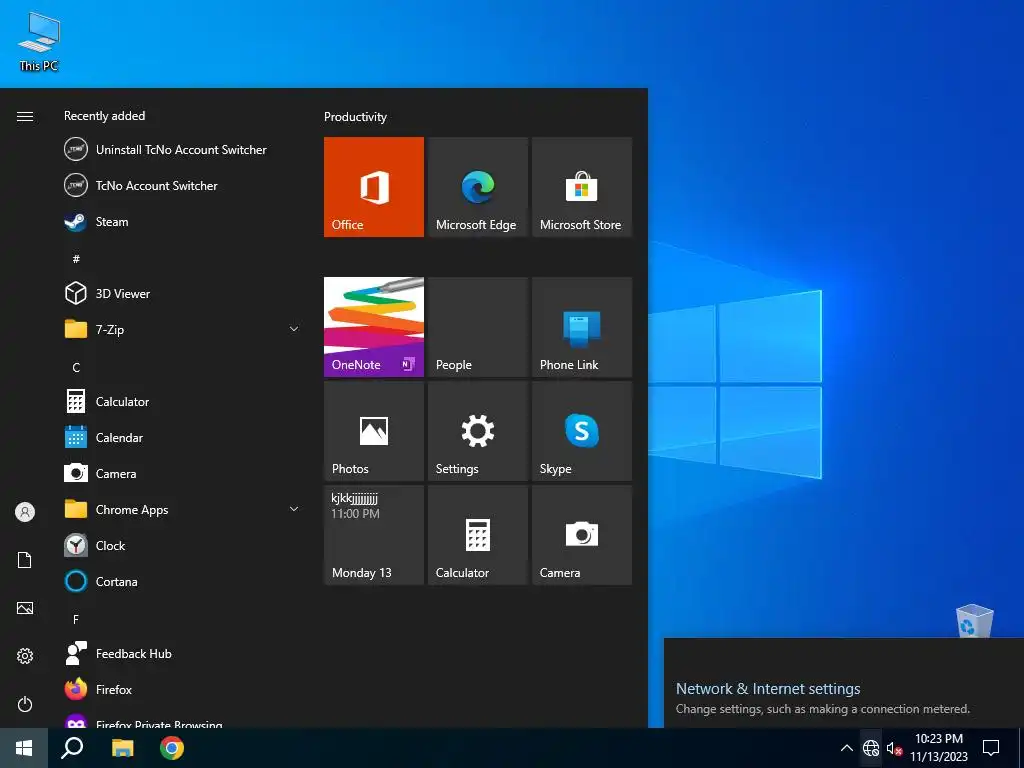Launch the Clock app
The width and height of the screenshot is (1024, 768).
183,545
